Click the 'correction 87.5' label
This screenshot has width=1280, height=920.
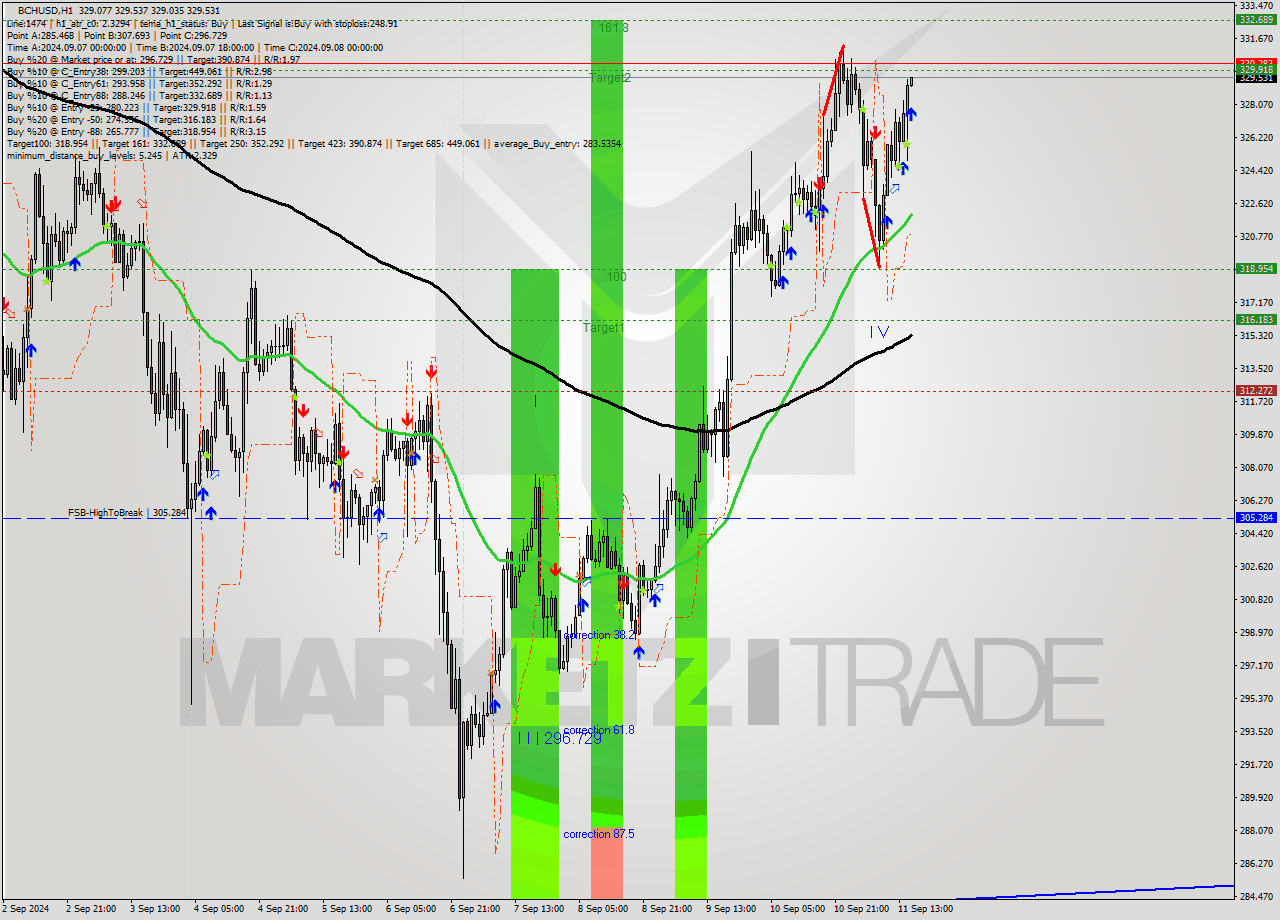(x=598, y=834)
